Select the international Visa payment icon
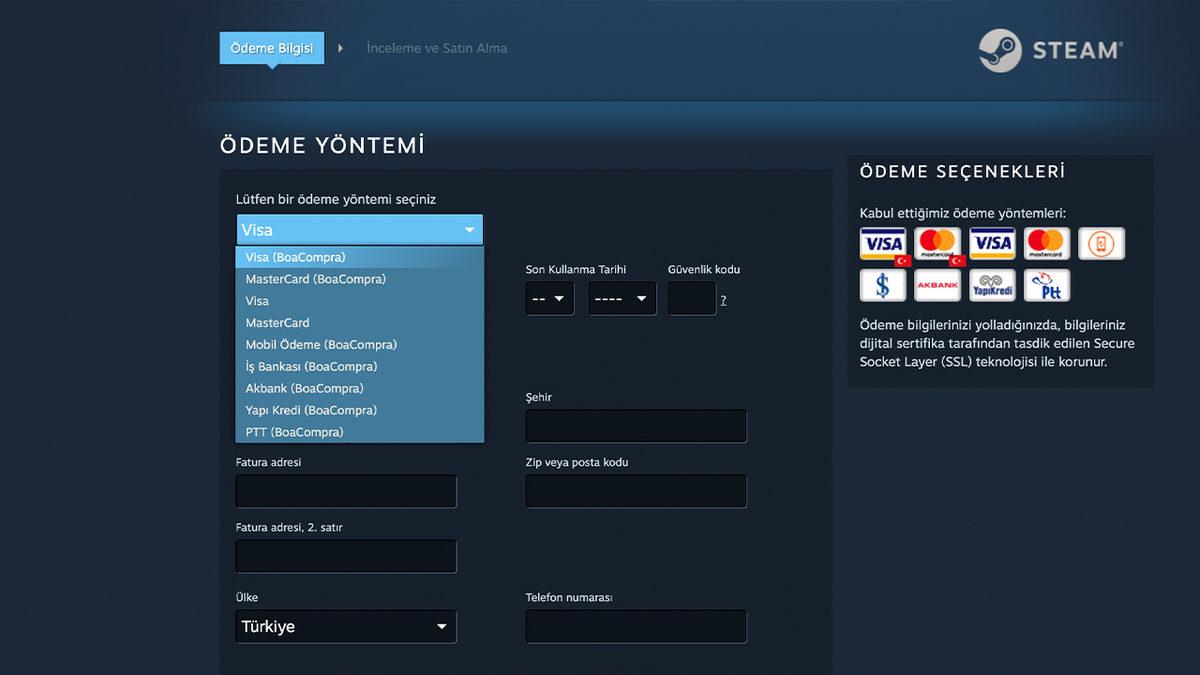Image resolution: width=1200 pixels, height=675 pixels. click(992, 243)
